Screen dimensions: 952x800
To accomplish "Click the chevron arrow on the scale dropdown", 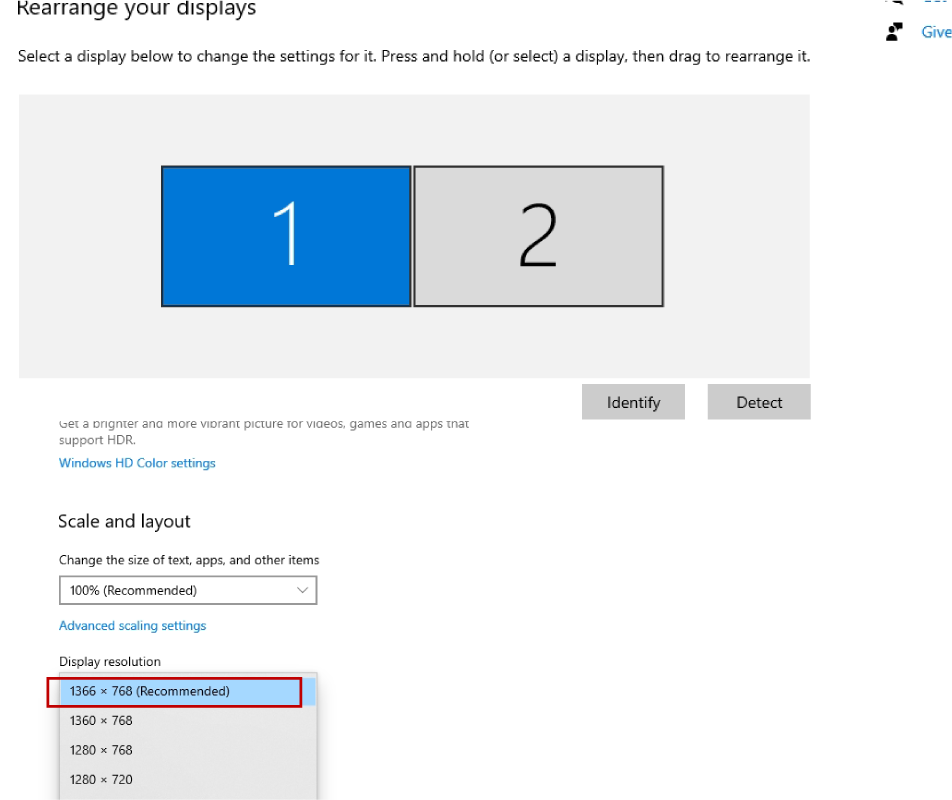I will click(x=303, y=591).
